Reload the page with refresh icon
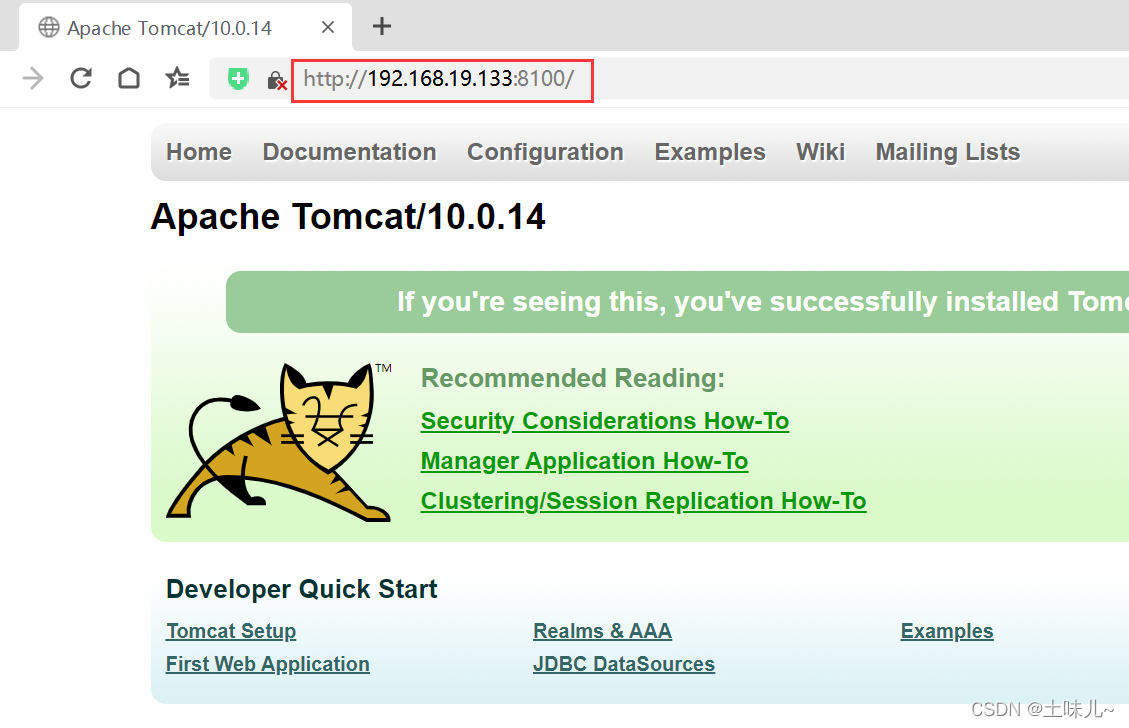This screenshot has height=728, width=1129. [x=81, y=78]
